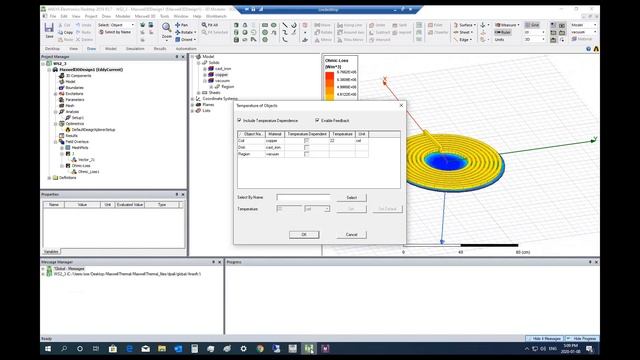Open Windows Start menu
Screen dimensions: 640x360
coord(48,349)
